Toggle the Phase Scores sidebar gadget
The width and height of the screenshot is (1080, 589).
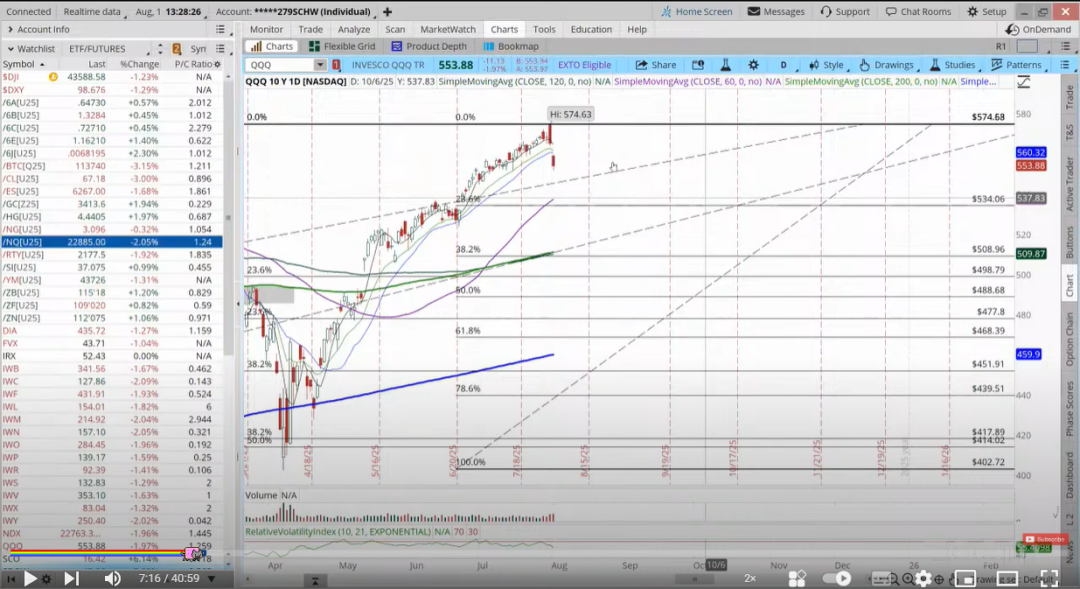point(1070,409)
